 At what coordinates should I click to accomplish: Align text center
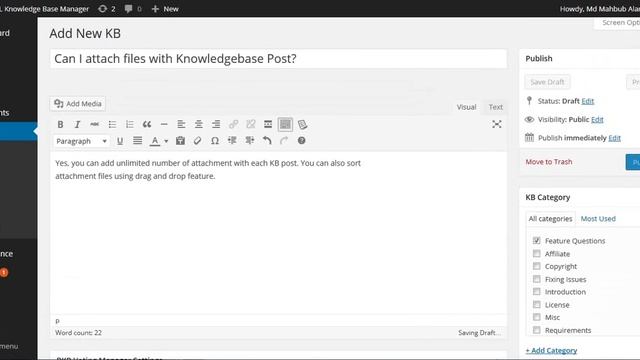(199, 124)
